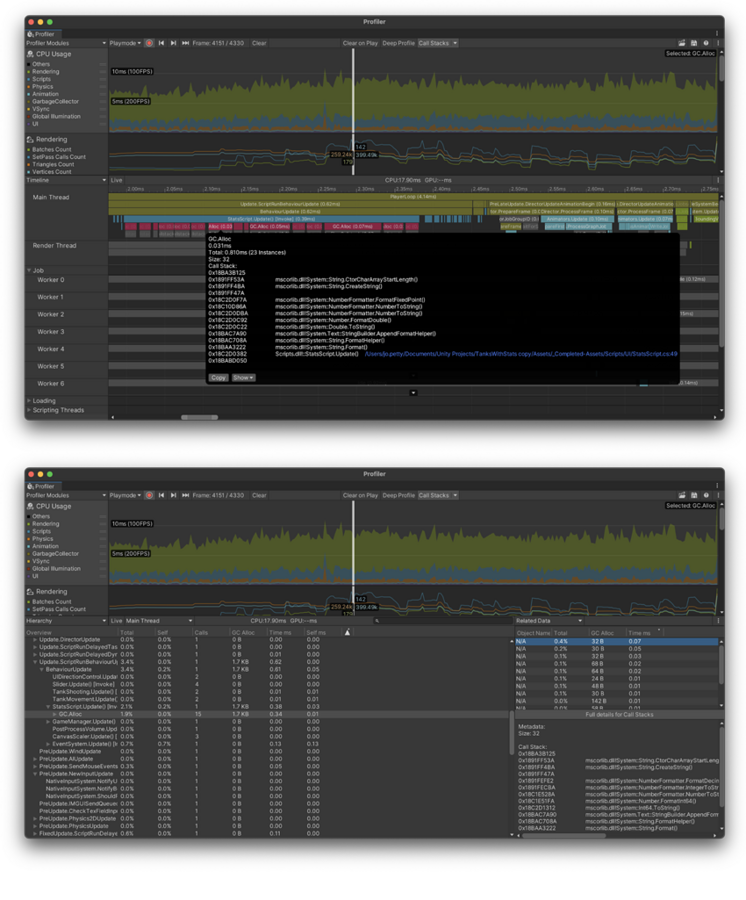This screenshot has height=900, width=746.
Task: Click the save profiler data icon in the top window
Action: click(694, 44)
